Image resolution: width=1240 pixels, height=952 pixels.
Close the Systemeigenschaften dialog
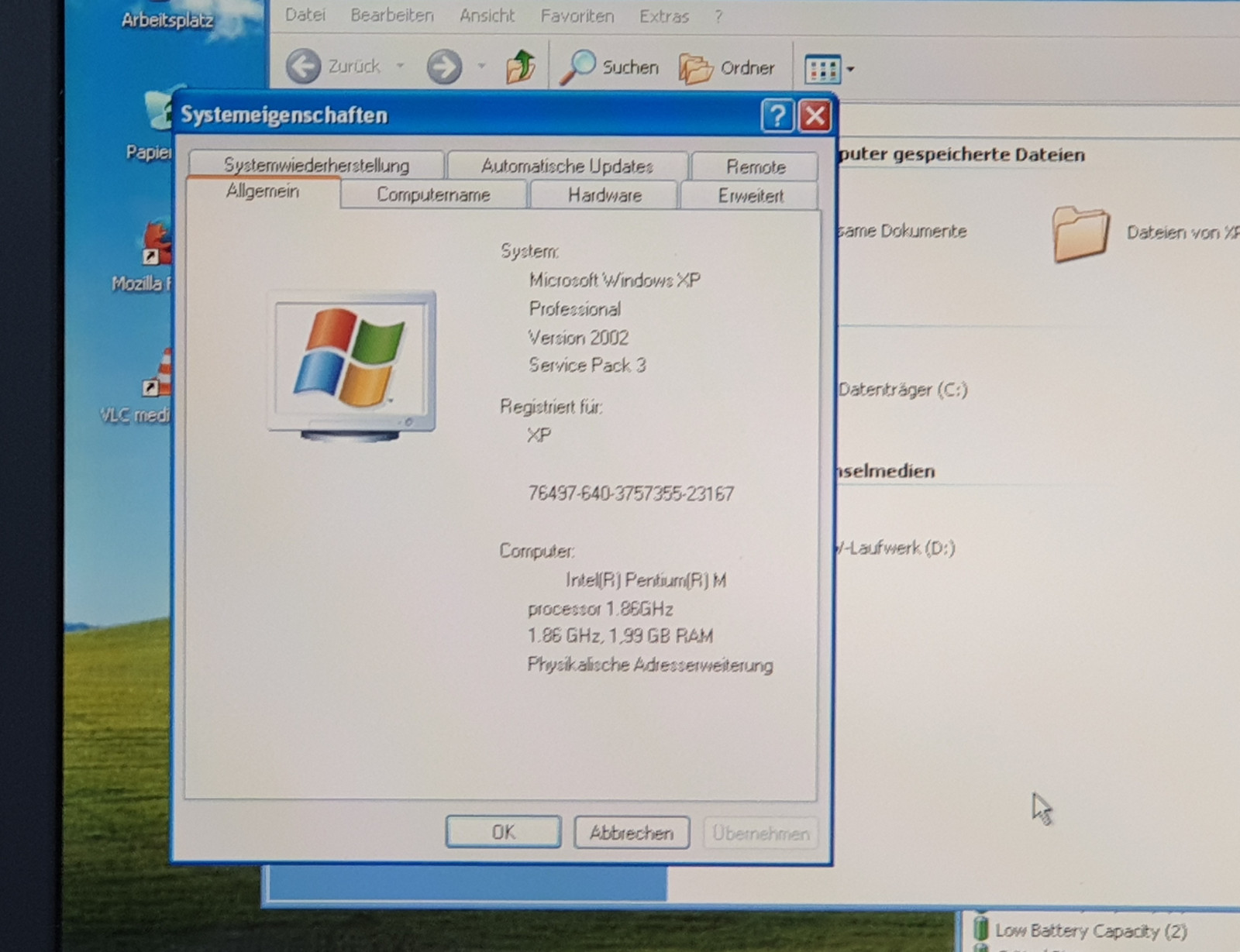click(x=815, y=116)
